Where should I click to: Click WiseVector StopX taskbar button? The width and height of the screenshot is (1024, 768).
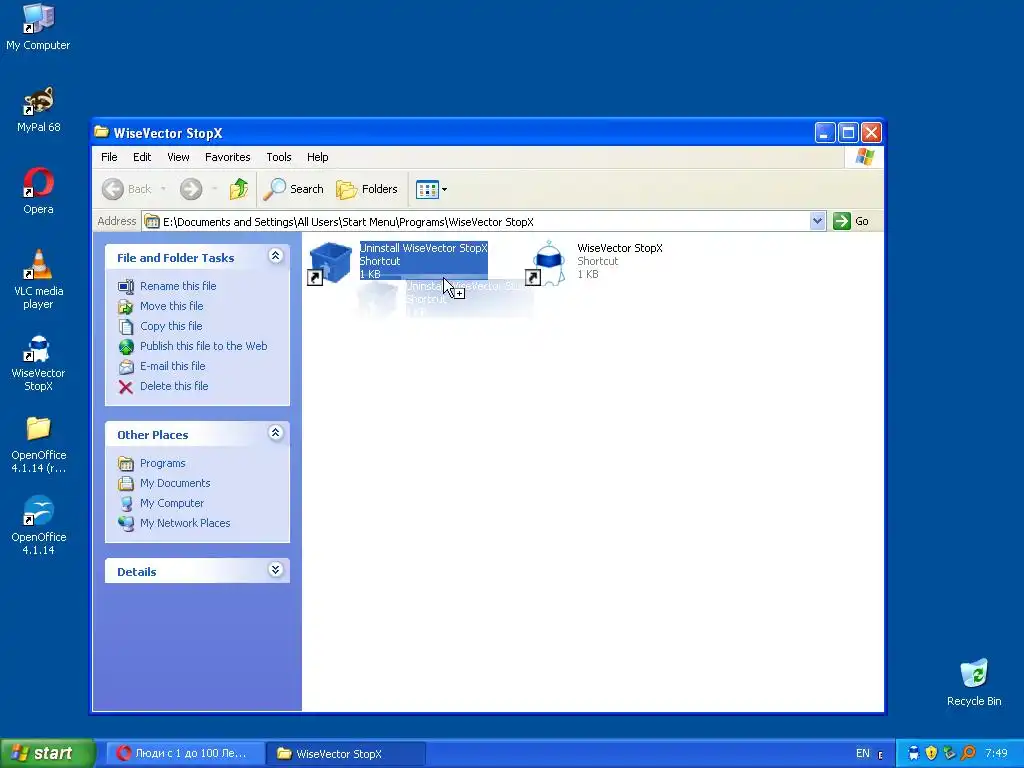point(345,754)
